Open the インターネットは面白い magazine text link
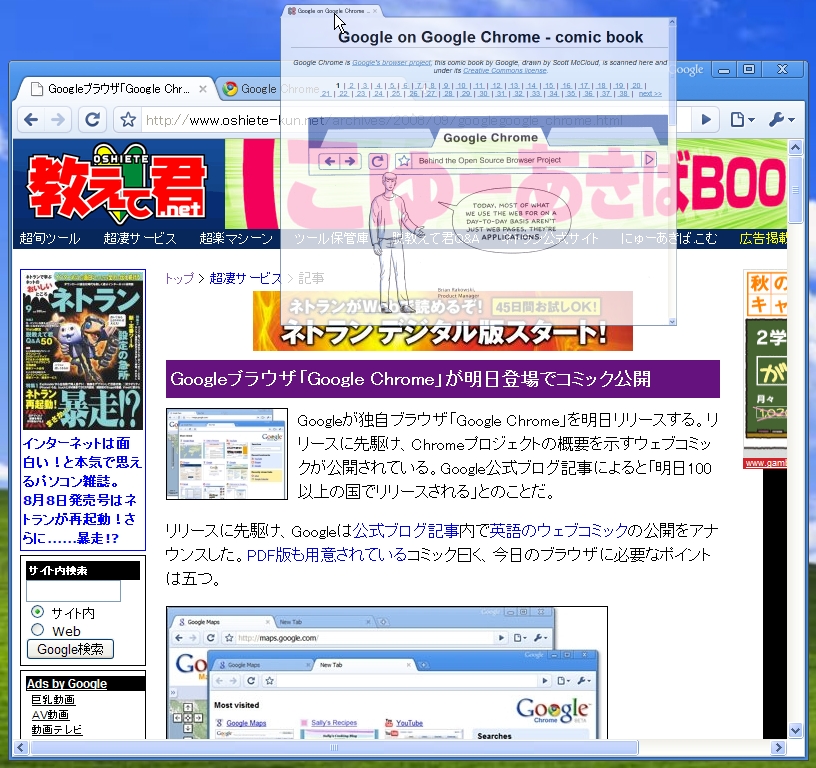This screenshot has width=816, height=768. coord(82,490)
